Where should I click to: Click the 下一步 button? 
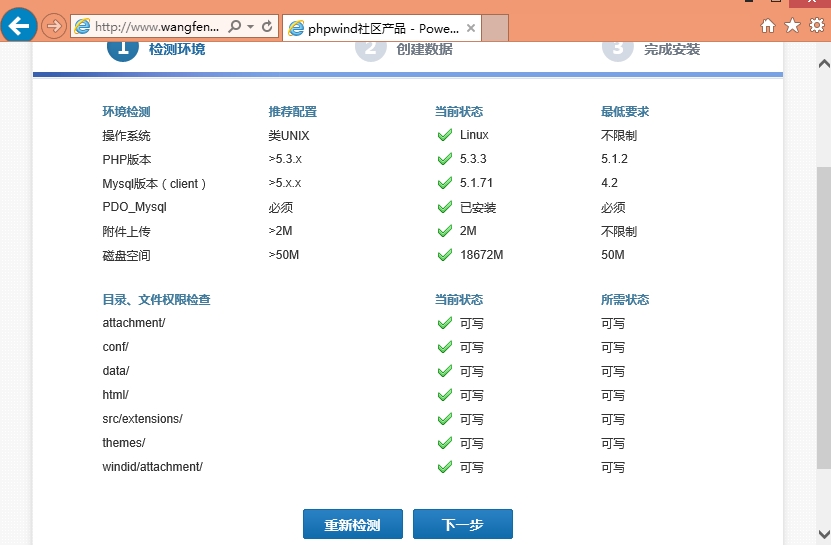point(463,524)
